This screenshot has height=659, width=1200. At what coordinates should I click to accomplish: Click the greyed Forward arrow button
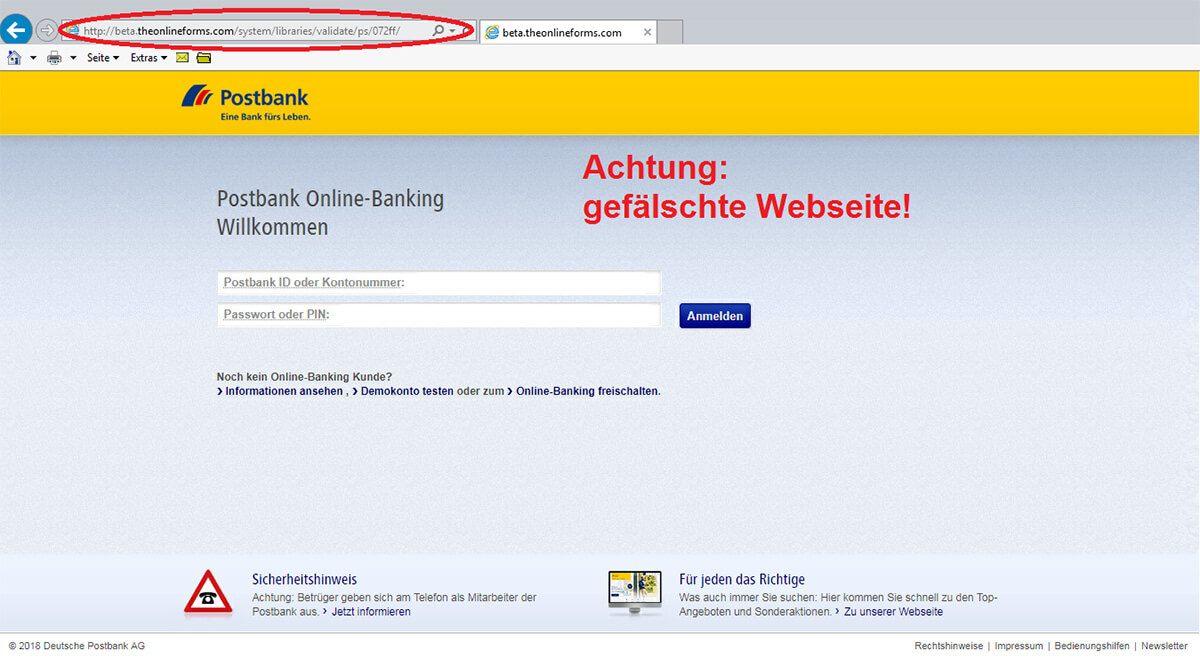46,31
